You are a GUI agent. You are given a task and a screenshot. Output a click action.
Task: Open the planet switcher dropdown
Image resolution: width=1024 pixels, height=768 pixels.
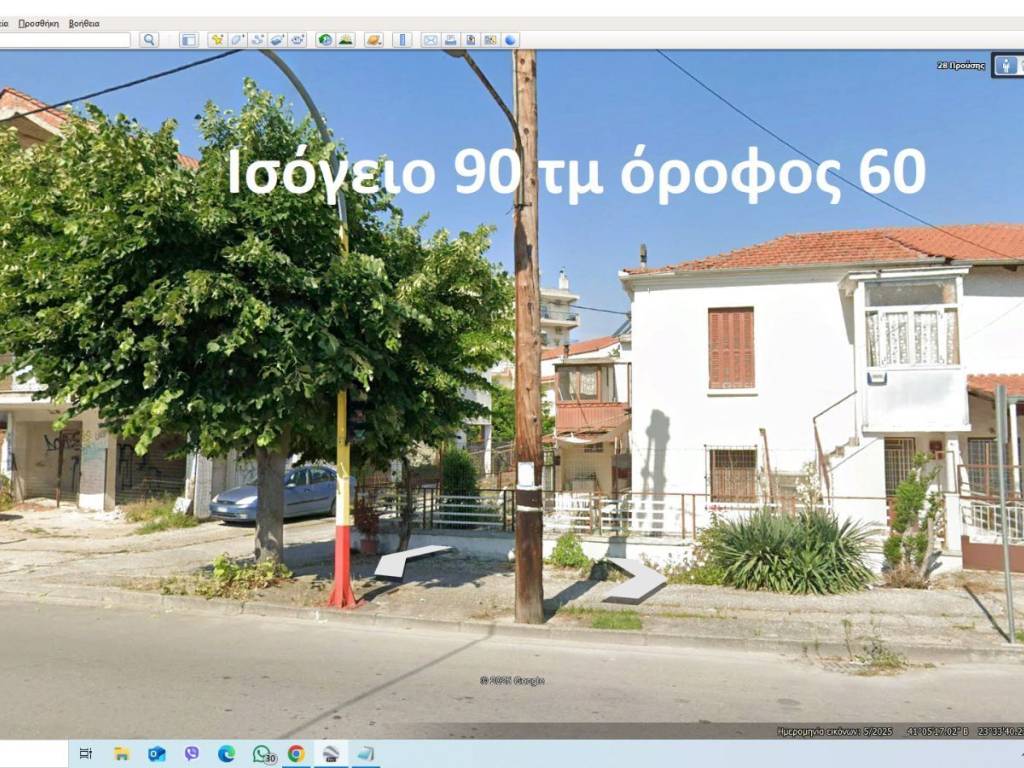pyautogui.click(x=373, y=40)
